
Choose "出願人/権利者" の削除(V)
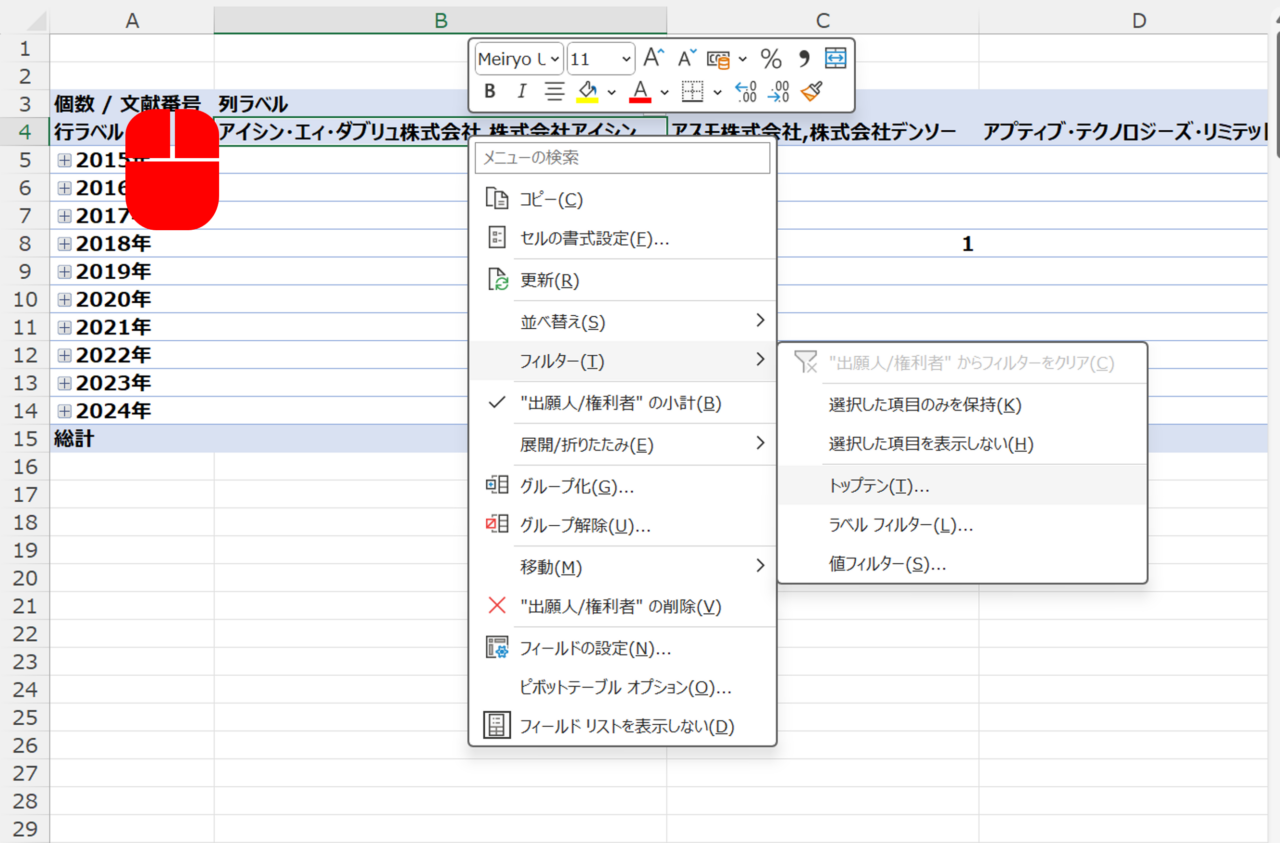(622, 606)
